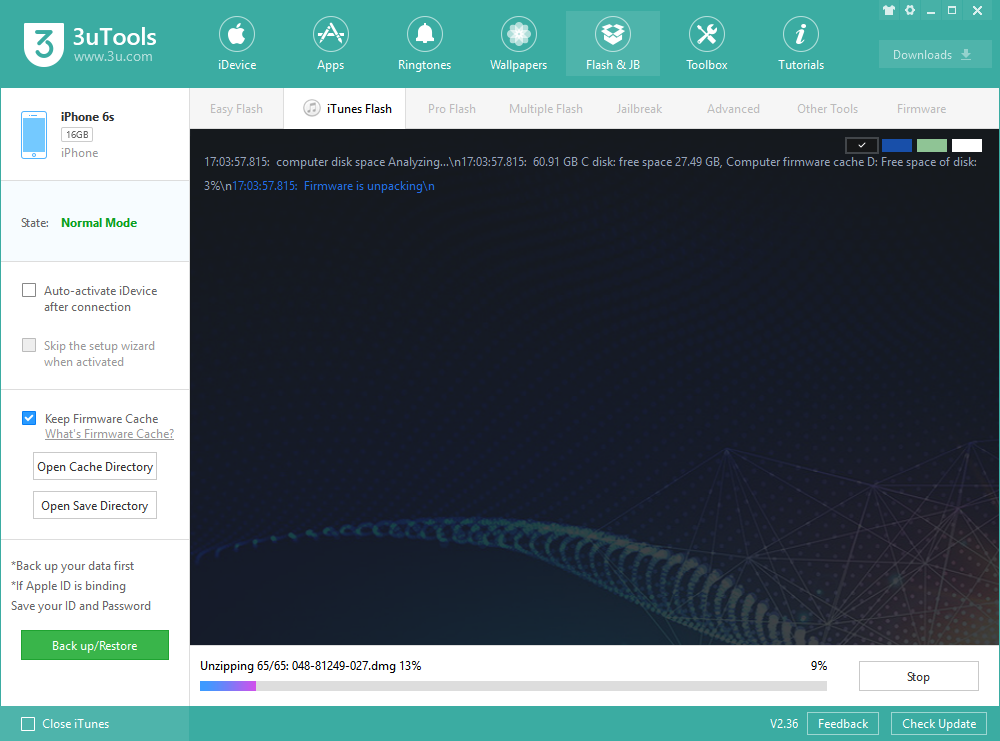Select the white log theme swatch
Screen dimensions: 1000x741
click(967, 145)
